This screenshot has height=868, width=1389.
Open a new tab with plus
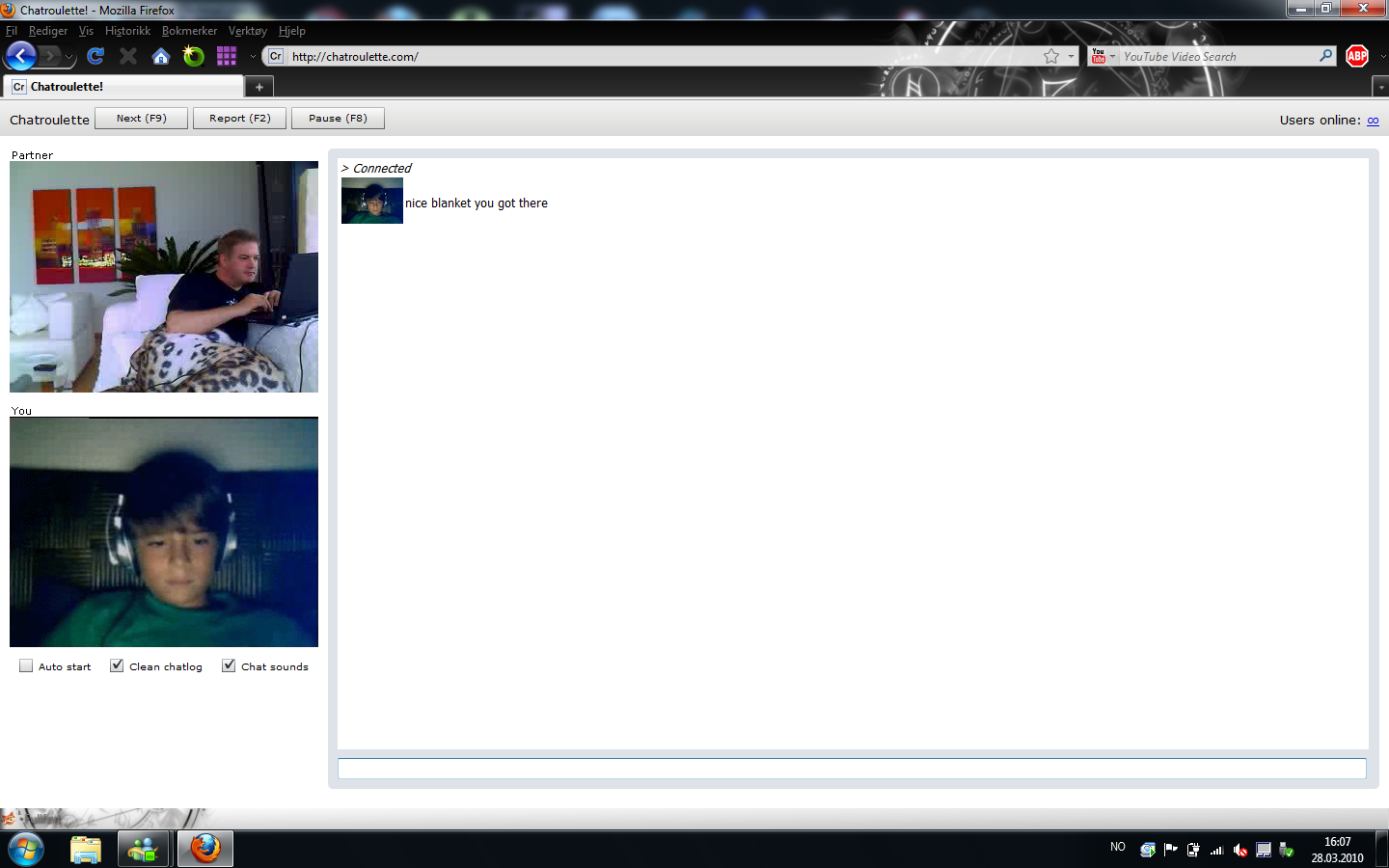click(259, 87)
